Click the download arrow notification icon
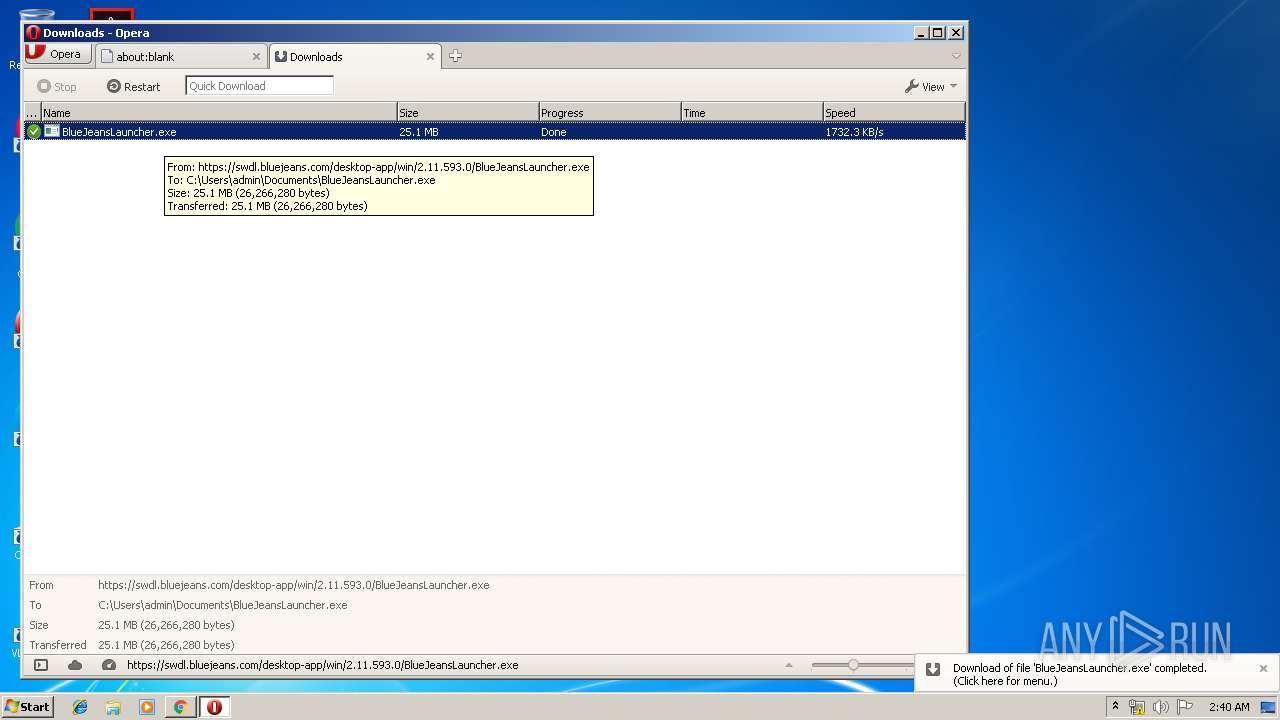This screenshot has width=1280, height=720. [x=932, y=669]
